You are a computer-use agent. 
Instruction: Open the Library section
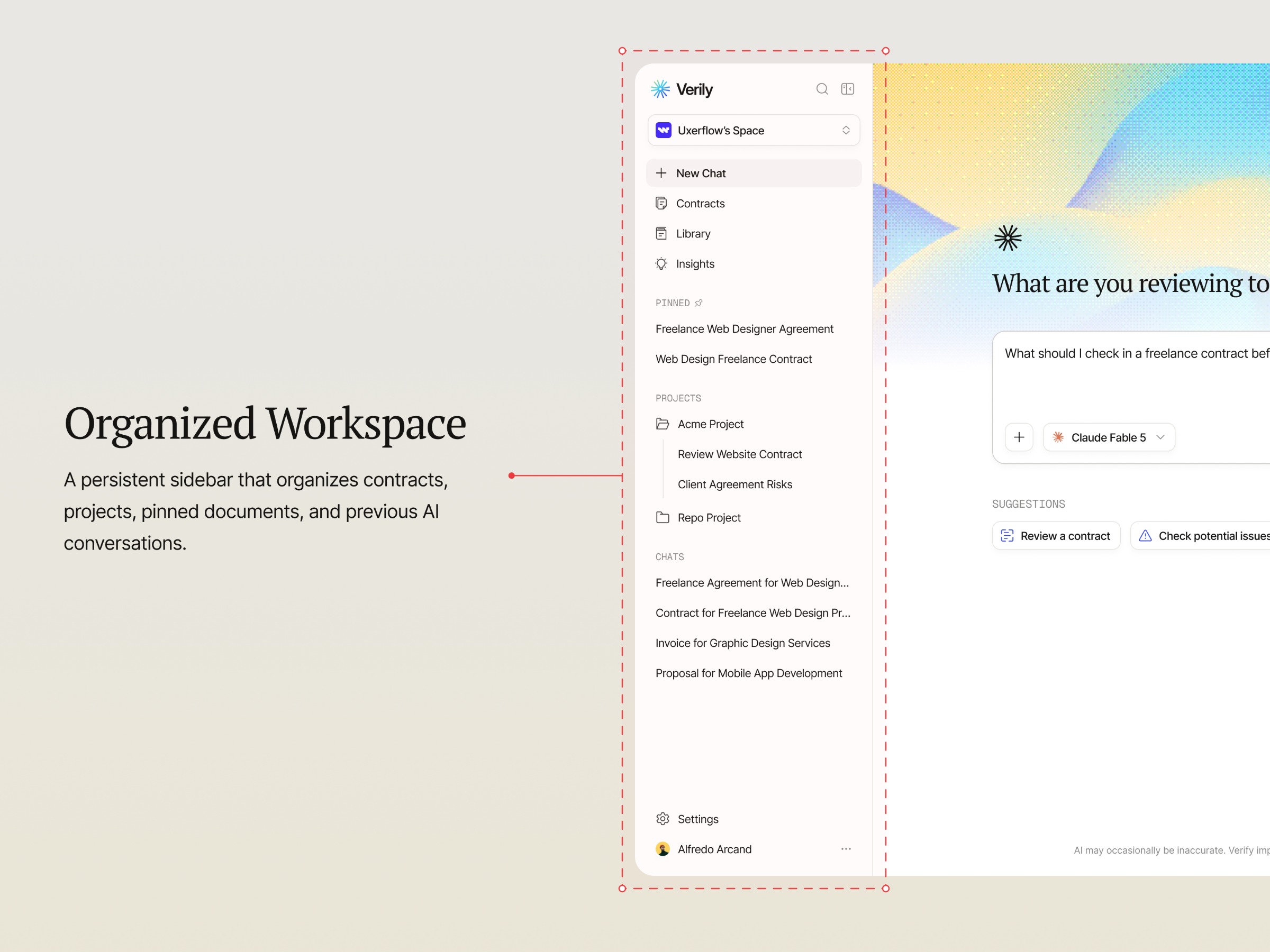754,234
